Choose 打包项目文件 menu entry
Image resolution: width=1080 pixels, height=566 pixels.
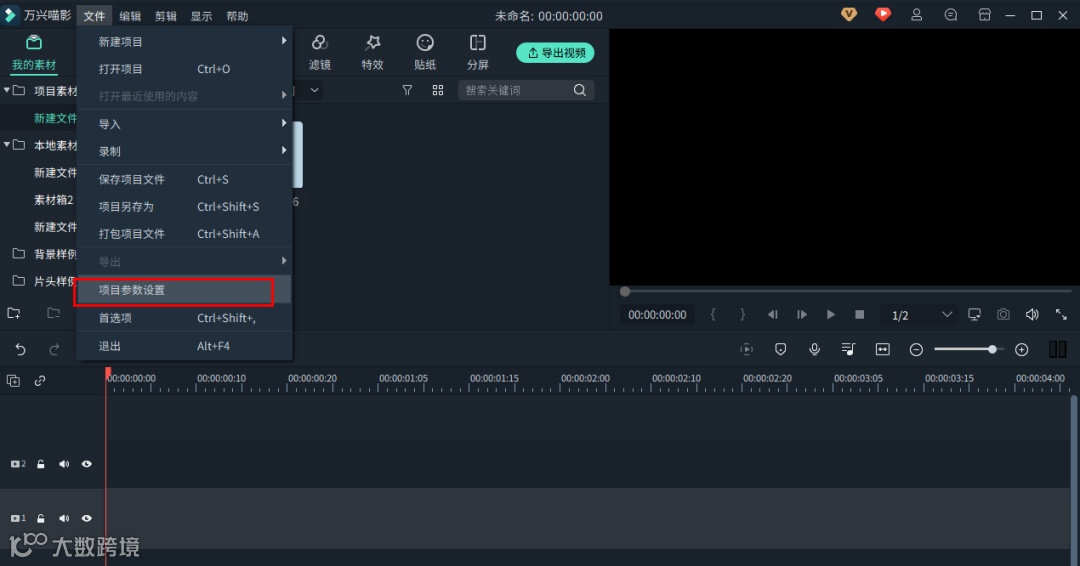click(x=185, y=233)
